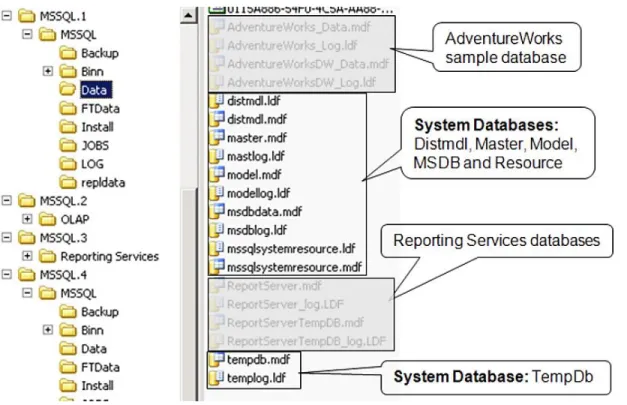This screenshot has width=627, height=405.
Task: Click the tree pane vertical scrollbar thumb
Action: point(188,294)
